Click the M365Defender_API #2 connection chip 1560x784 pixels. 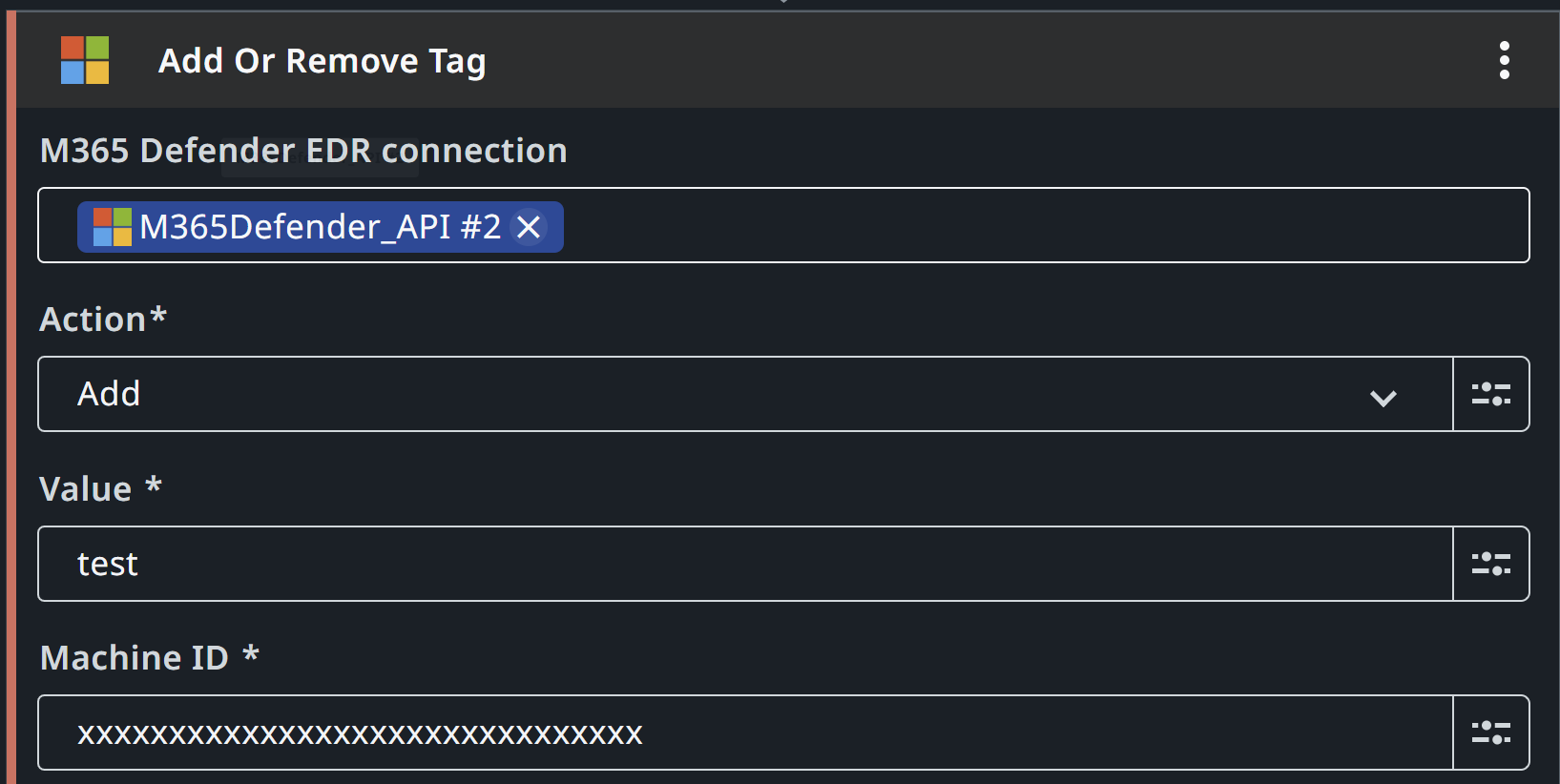click(320, 227)
